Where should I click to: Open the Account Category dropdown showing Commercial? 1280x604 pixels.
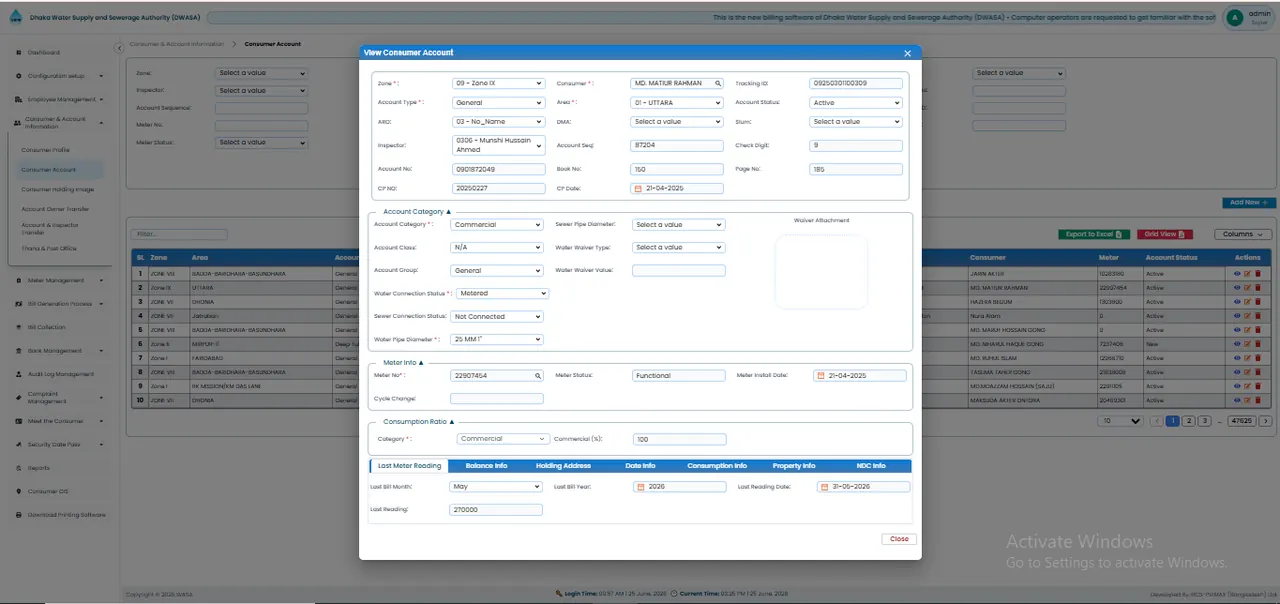(498, 225)
